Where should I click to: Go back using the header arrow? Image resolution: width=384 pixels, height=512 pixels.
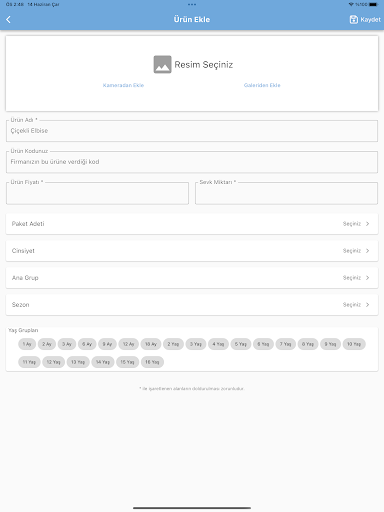click(x=9, y=20)
